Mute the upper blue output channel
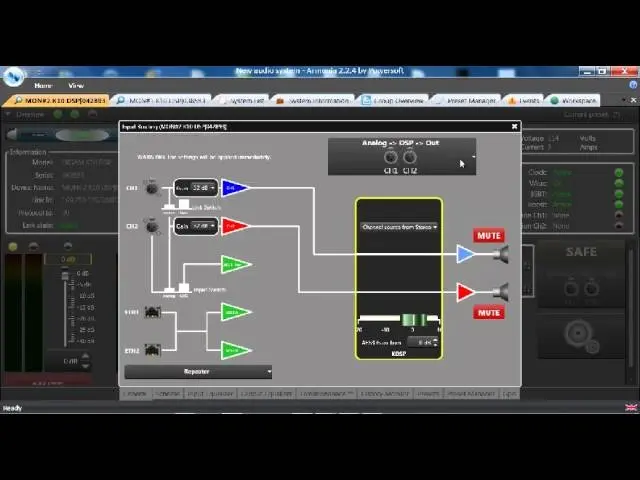This screenshot has width=640, height=480. (489, 236)
